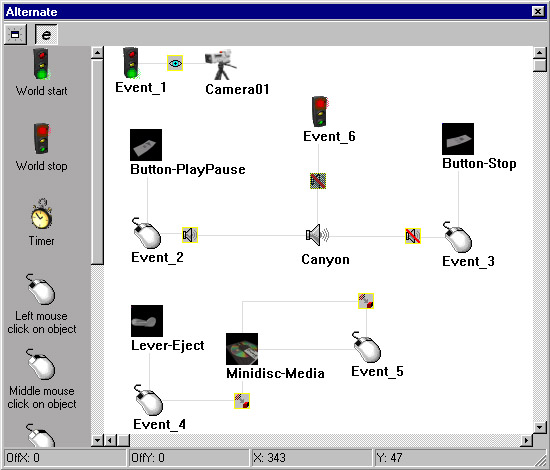Viewport: 550px width, 470px height.
Task: Choose the Left mouse click on object icon
Action: [x=41, y=289]
